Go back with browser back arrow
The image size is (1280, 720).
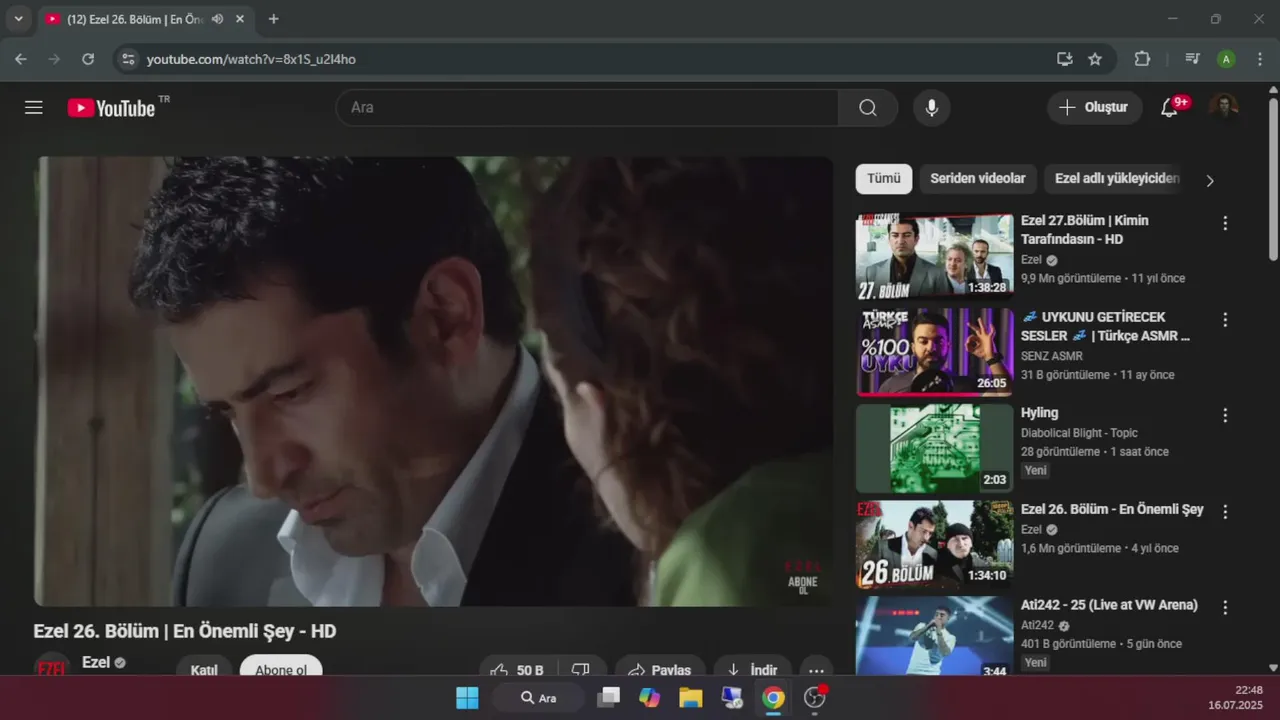21,59
